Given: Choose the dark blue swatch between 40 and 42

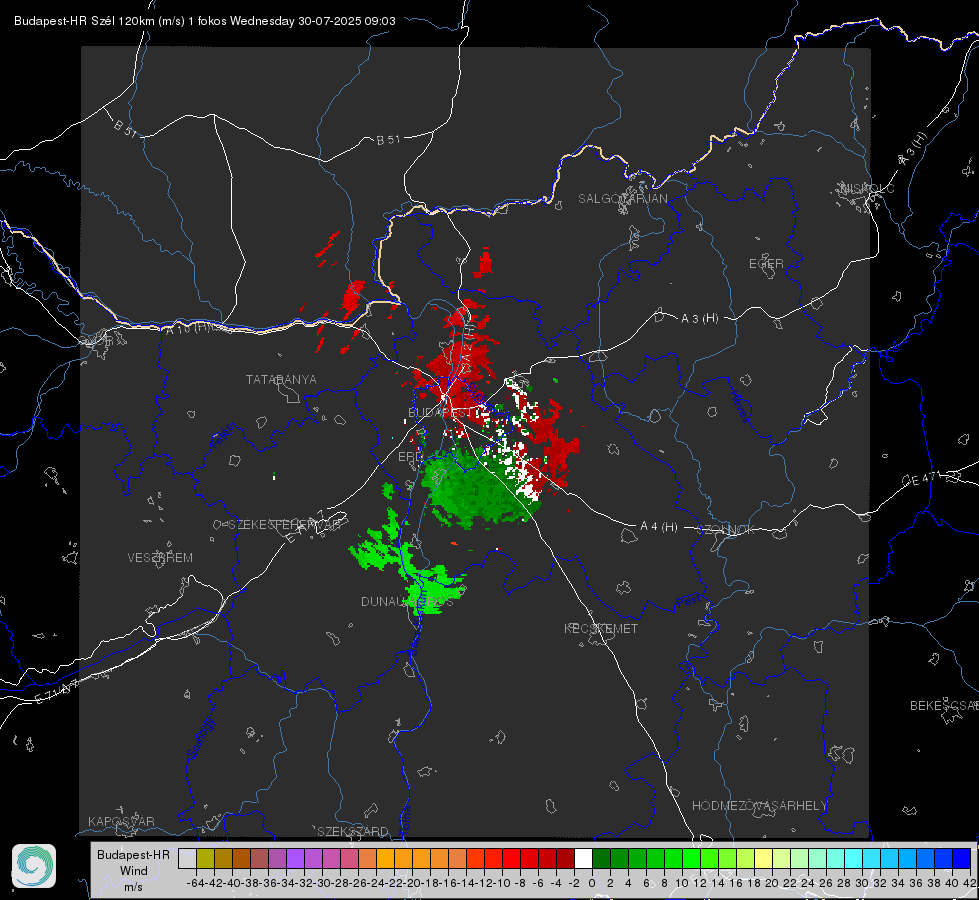Looking at the screenshot, I should click(x=962, y=859).
